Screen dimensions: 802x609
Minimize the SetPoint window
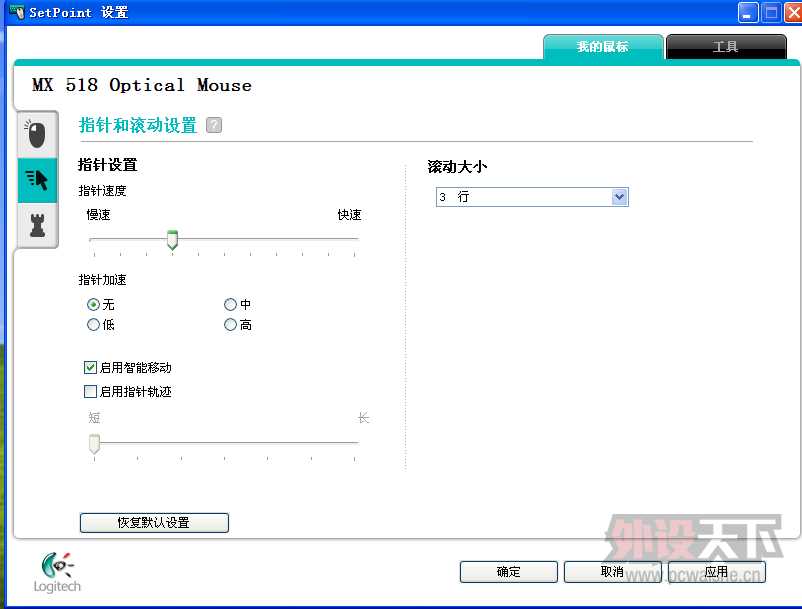coord(748,12)
